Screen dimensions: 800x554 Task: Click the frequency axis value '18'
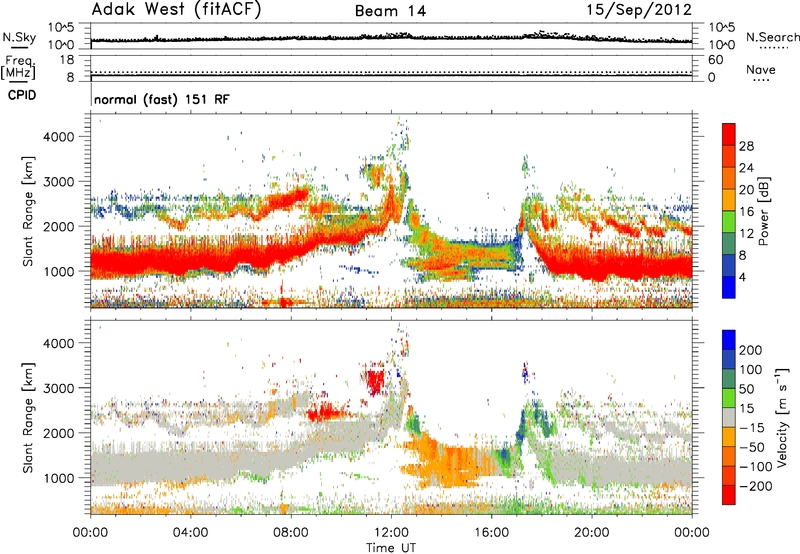tap(67, 60)
